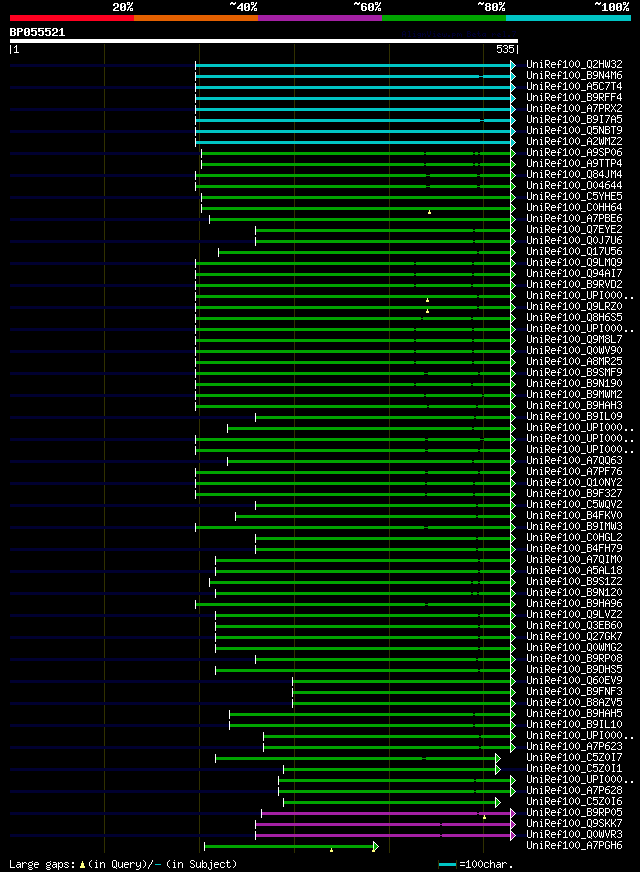Click the 535 end position label

(x=505, y=49)
